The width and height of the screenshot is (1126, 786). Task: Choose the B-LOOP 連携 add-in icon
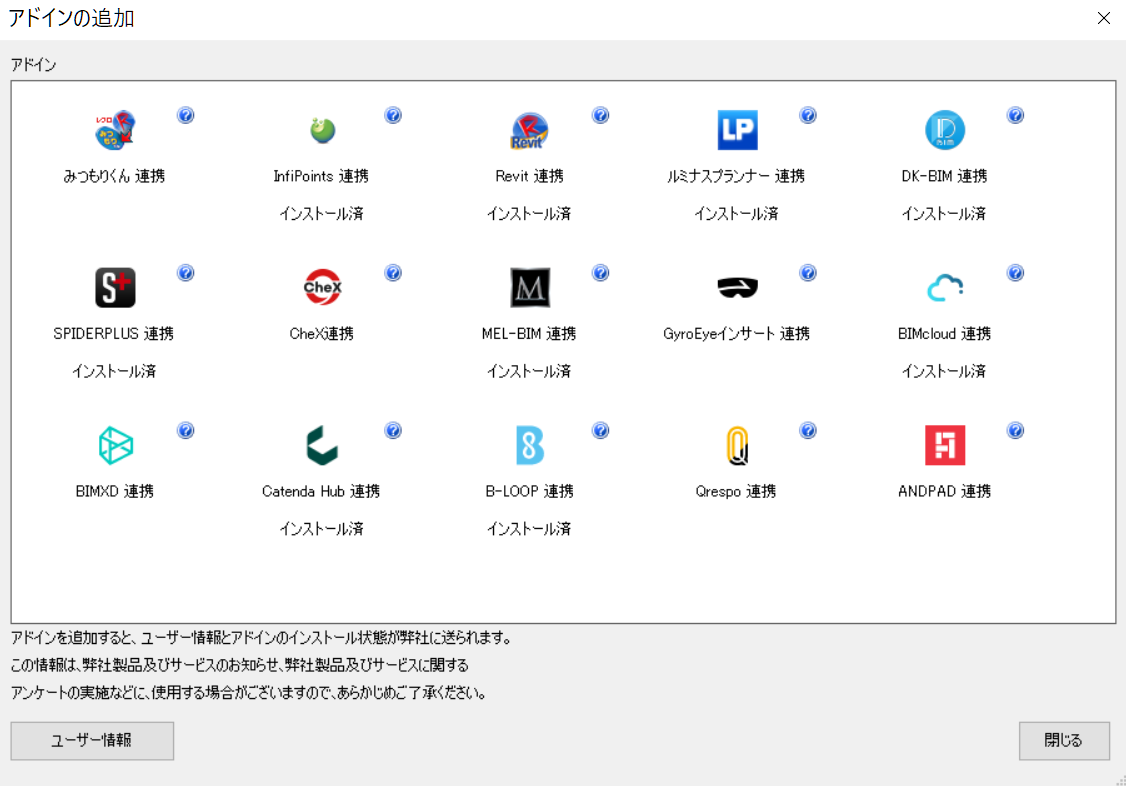click(529, 445)
